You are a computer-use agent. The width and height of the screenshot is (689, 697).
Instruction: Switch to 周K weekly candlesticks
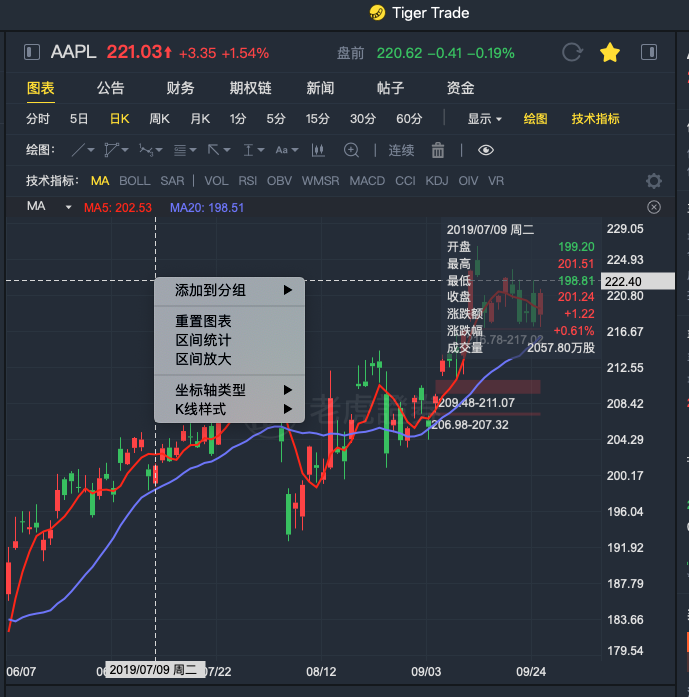(x=160, y=119)
